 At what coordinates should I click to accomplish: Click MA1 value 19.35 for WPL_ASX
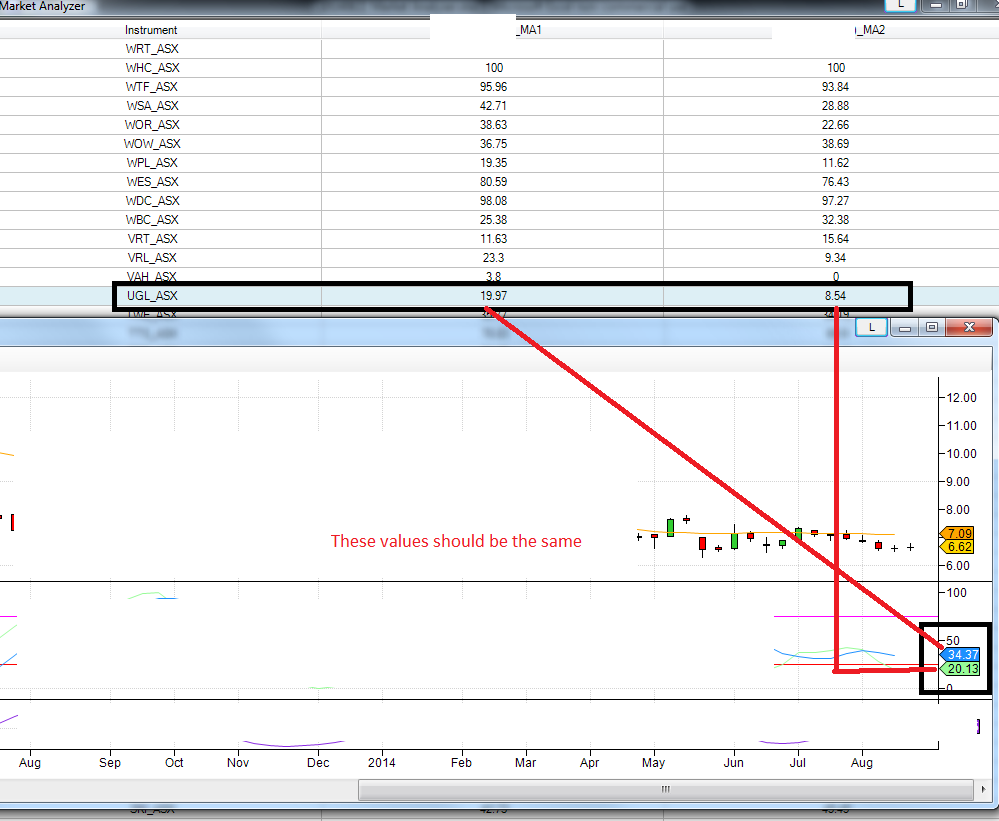click(x=494, y=163)
